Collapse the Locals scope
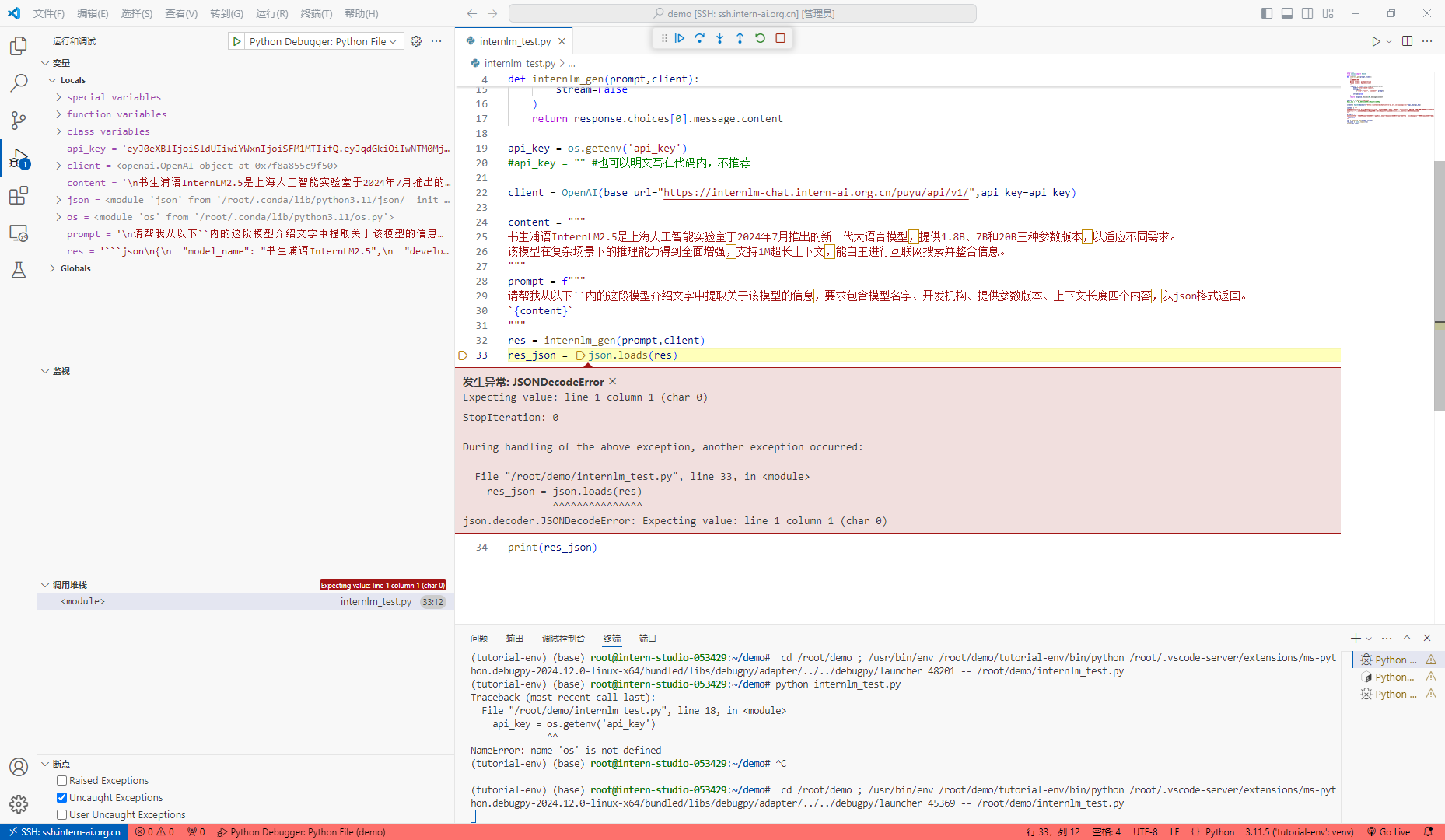The width and height of the screenshot is (1445, 840). [x=52, y=80]
